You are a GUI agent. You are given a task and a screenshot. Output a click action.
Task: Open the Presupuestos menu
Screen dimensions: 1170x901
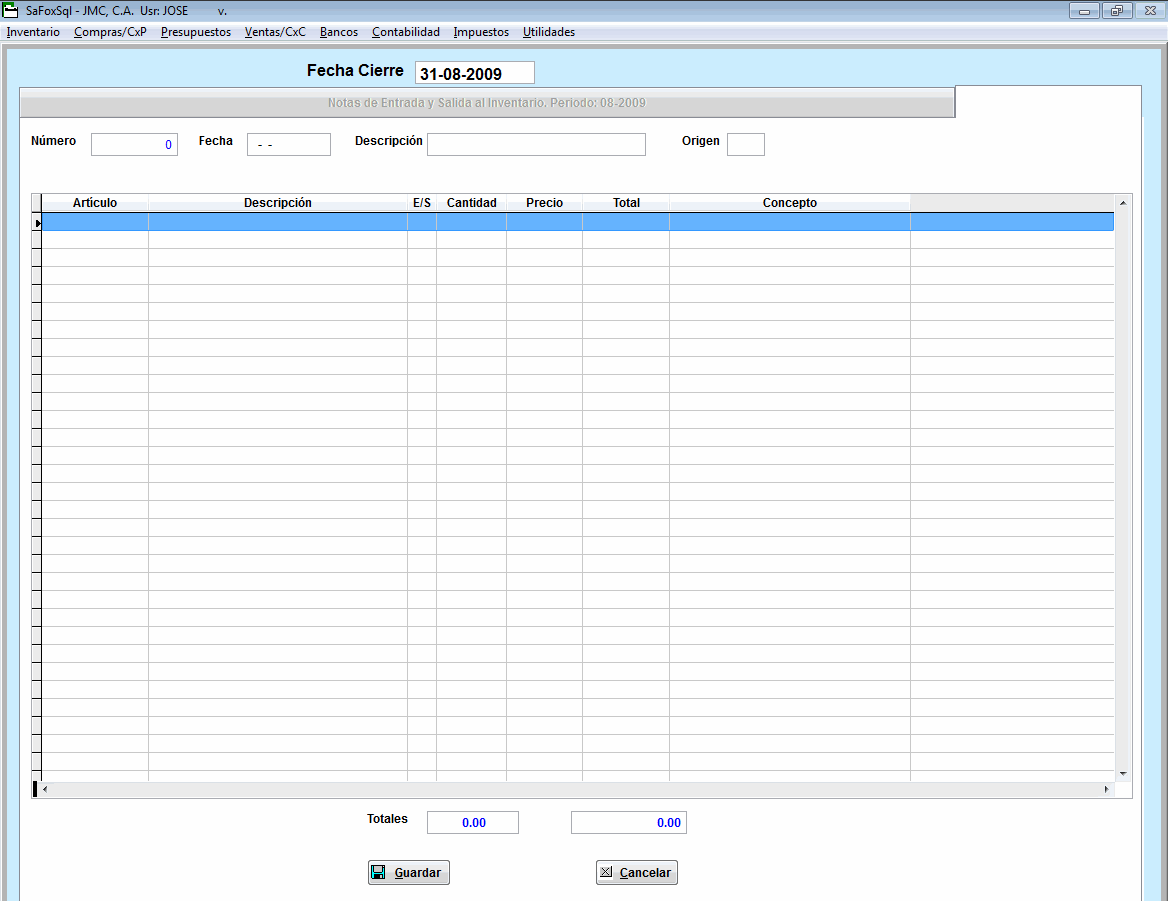click(196, 32)
